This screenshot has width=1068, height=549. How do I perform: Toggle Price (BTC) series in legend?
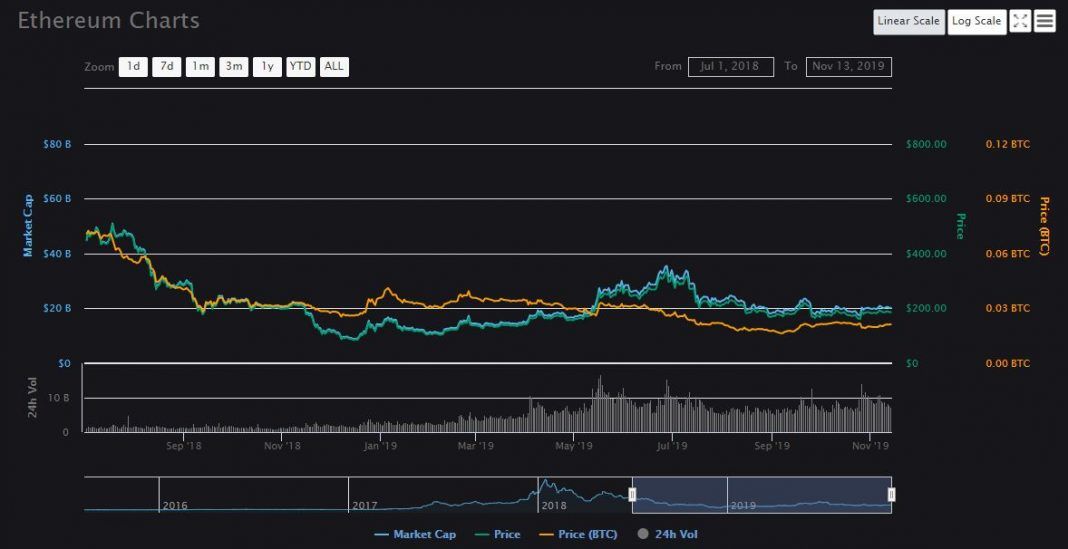point(578,535)
